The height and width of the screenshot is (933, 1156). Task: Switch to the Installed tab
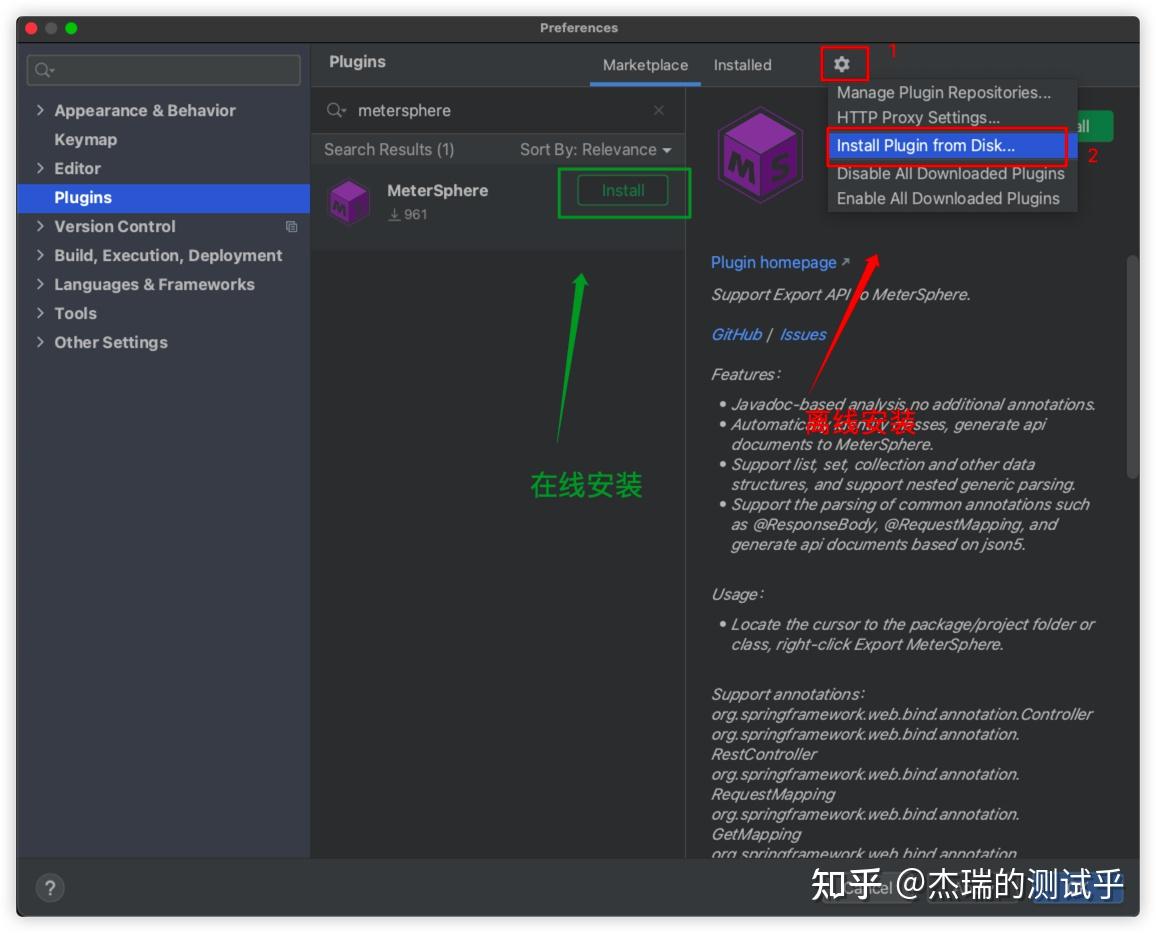click(742, 65)
